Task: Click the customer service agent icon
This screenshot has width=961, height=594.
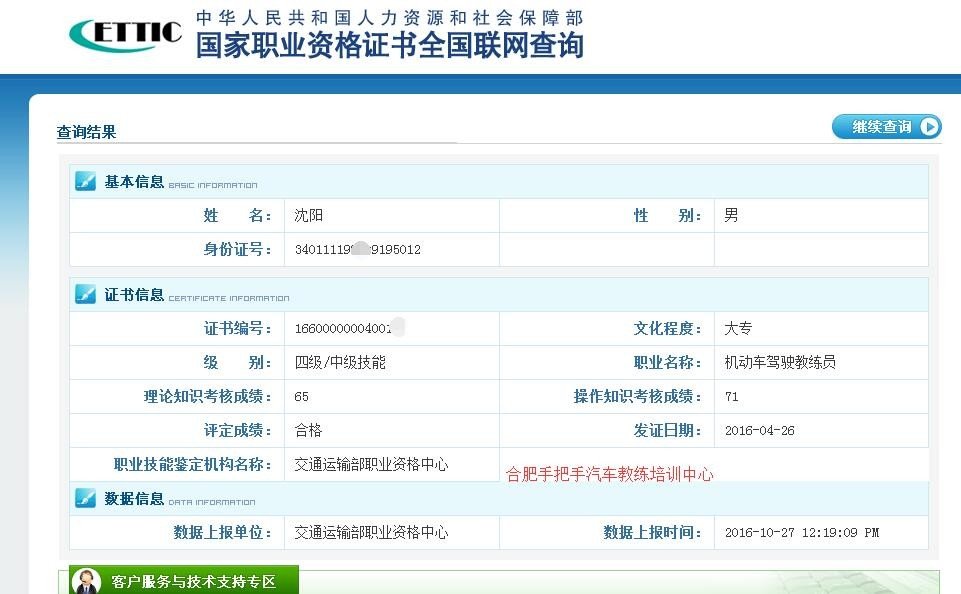Action: pos(88,578)
